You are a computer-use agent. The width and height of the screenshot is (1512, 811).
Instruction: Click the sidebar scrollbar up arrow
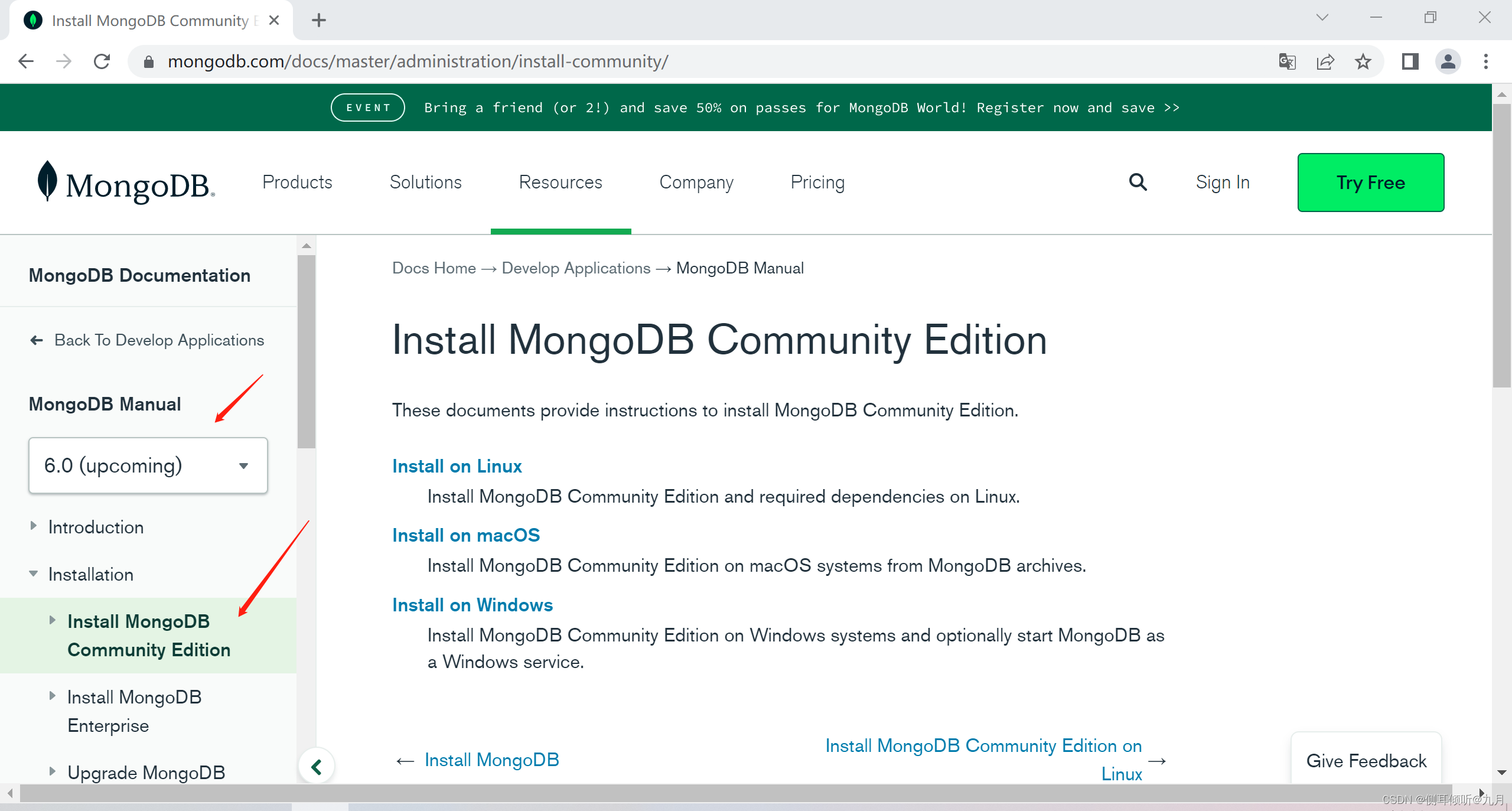point(306,246)
